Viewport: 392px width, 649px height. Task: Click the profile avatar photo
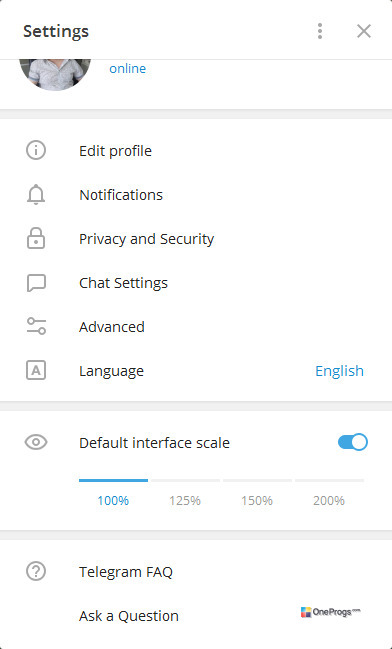click(x=55, y=75)
